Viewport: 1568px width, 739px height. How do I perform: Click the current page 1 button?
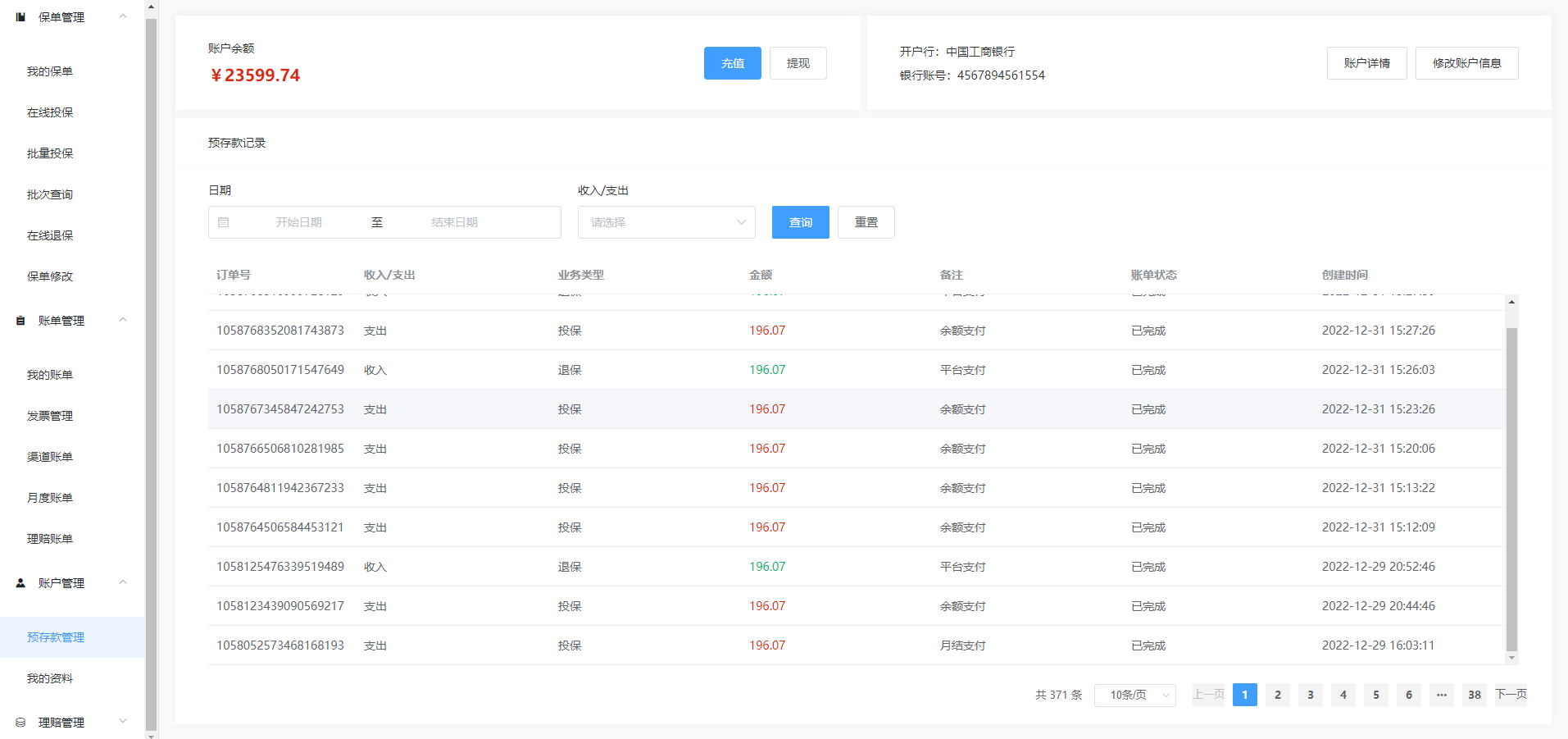point(1244,695)
